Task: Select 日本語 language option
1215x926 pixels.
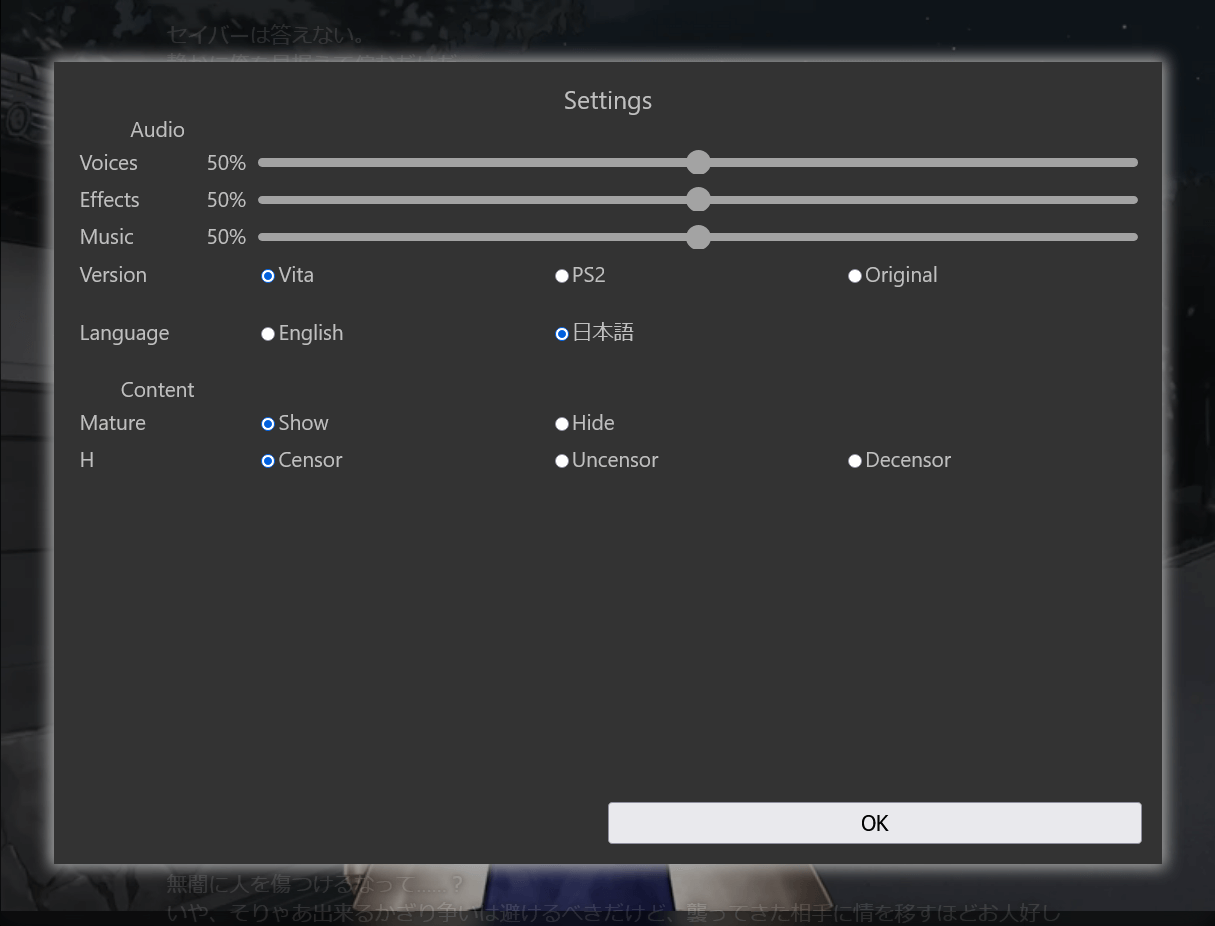Action: (562, 334)
